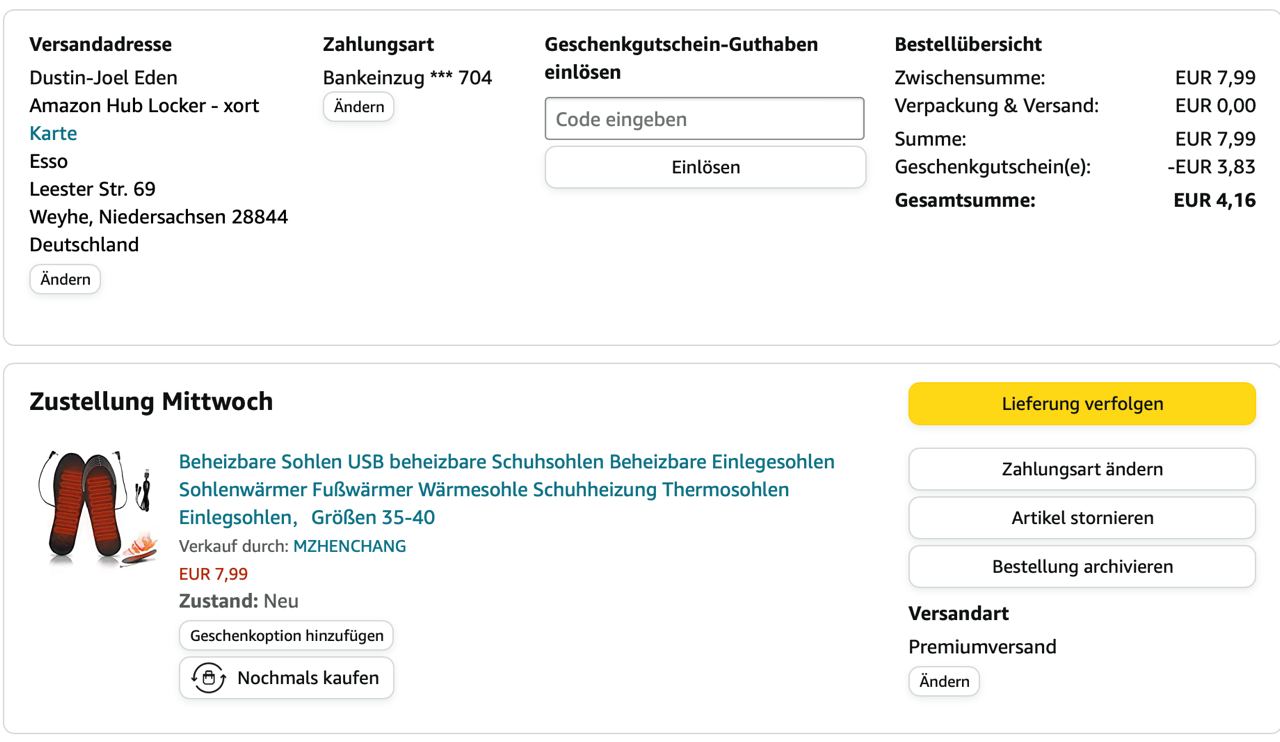The height and width of the screenshot is (742, 1280).
Task: Click the Bankeinzug *** 704 payment text
Action: 408,77
